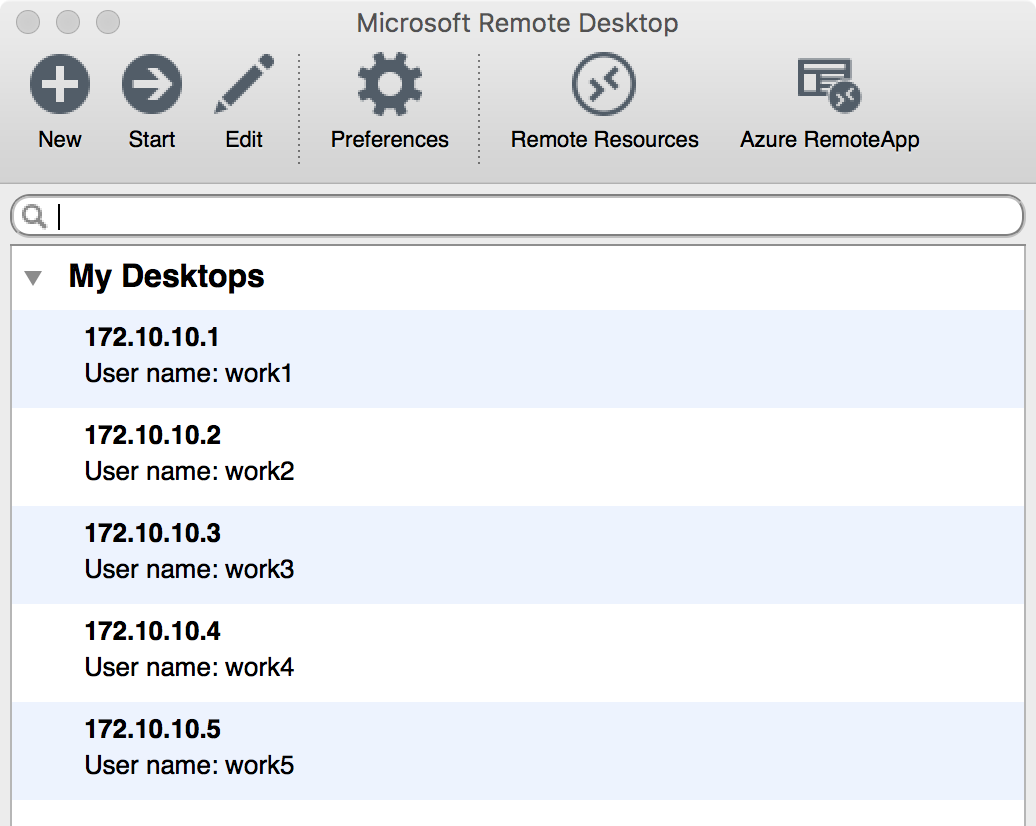Open the Edit pencil tool

[244, 84]
